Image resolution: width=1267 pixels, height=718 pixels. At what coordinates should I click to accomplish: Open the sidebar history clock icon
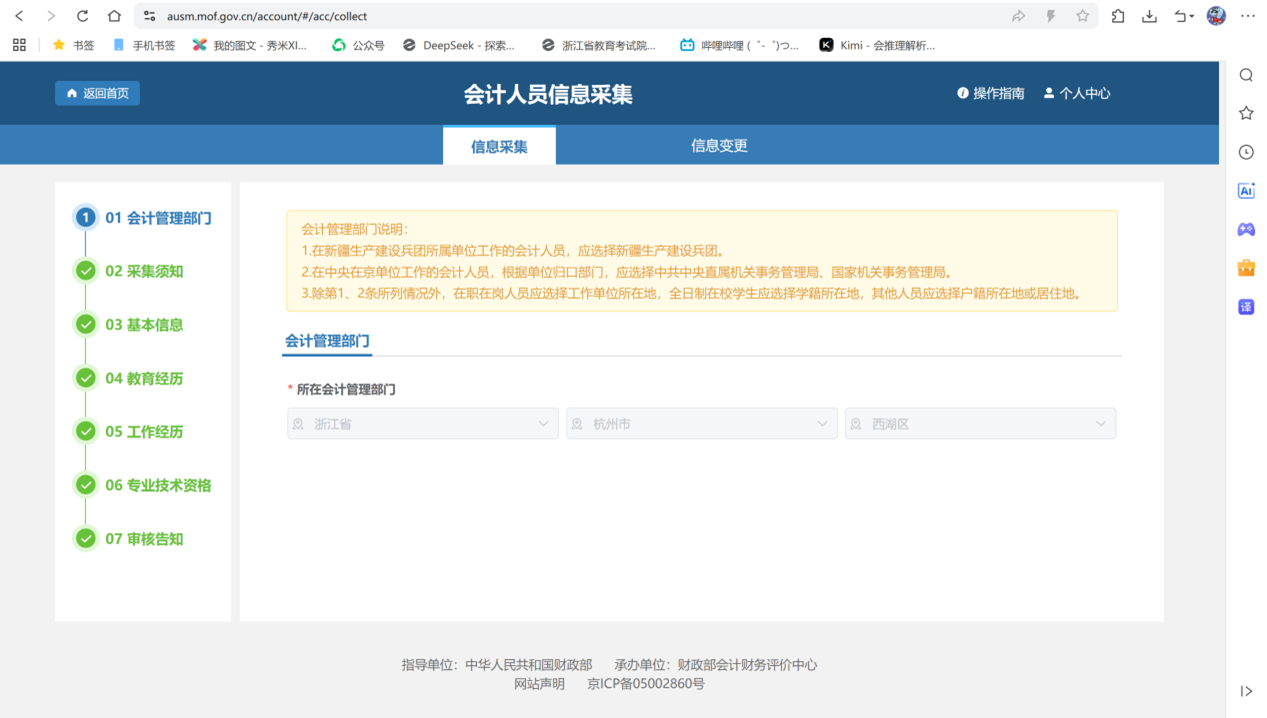(x=1246, y=152)
